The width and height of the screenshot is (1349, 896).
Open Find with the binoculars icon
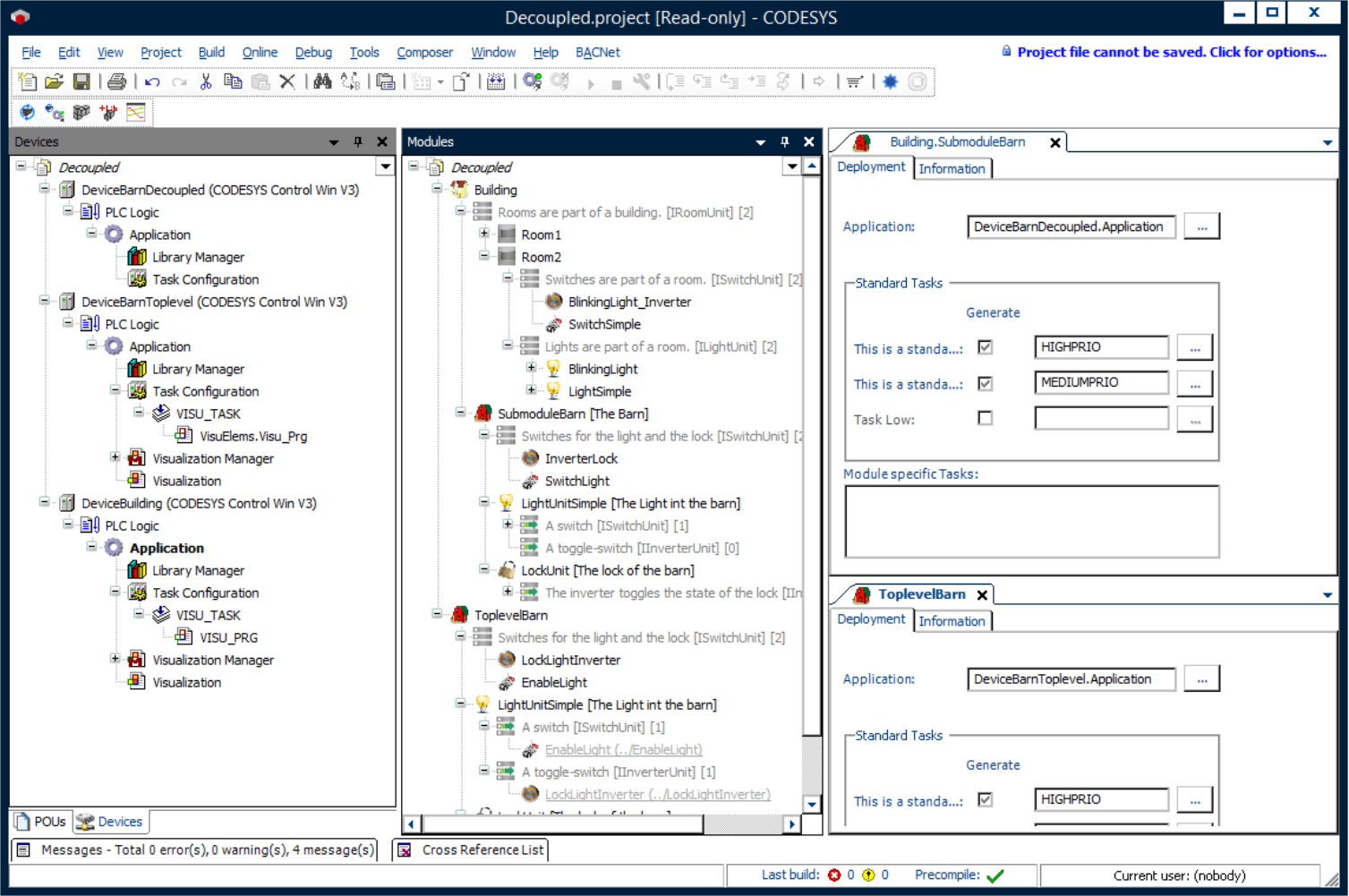[322, 82]
